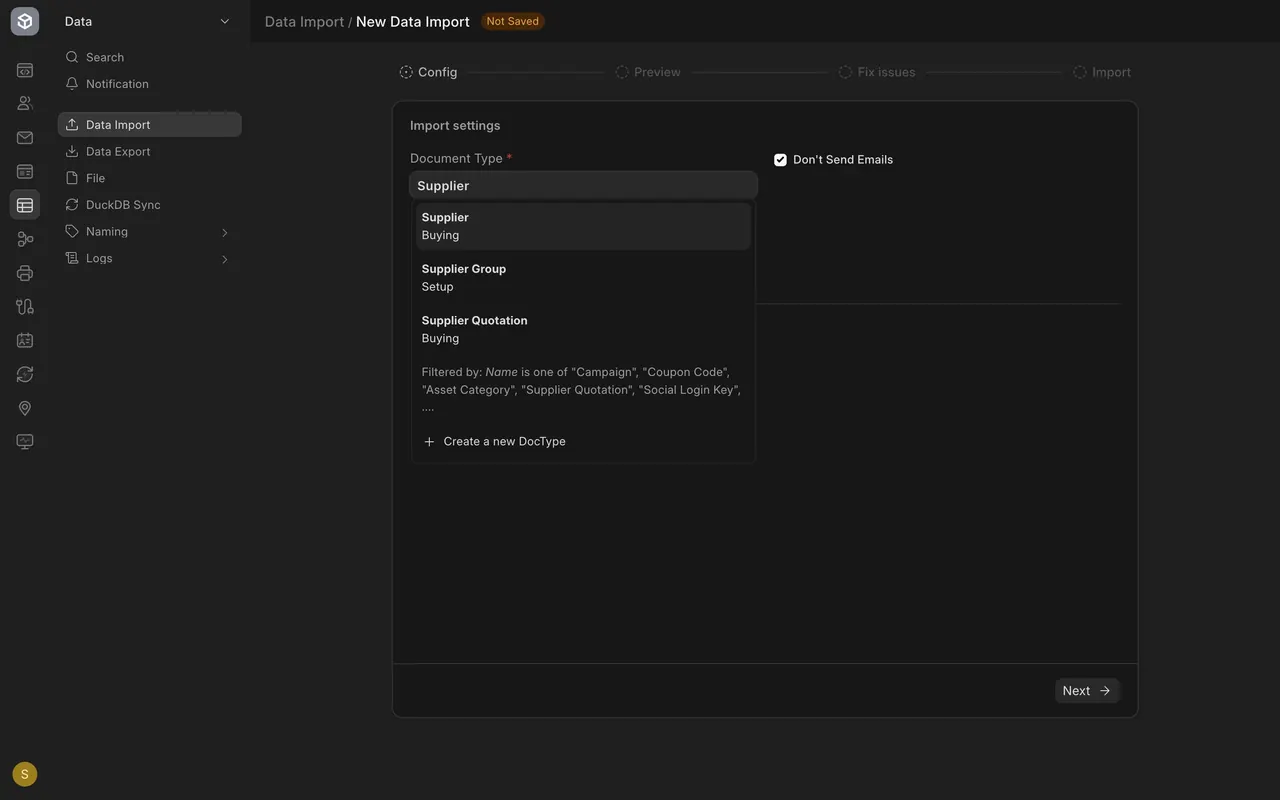The width and height of the screenshot is (1280, 800).
Task: Open the workflow nodes icon in rail
Action: pyautogui.click(x=25, y=239)
